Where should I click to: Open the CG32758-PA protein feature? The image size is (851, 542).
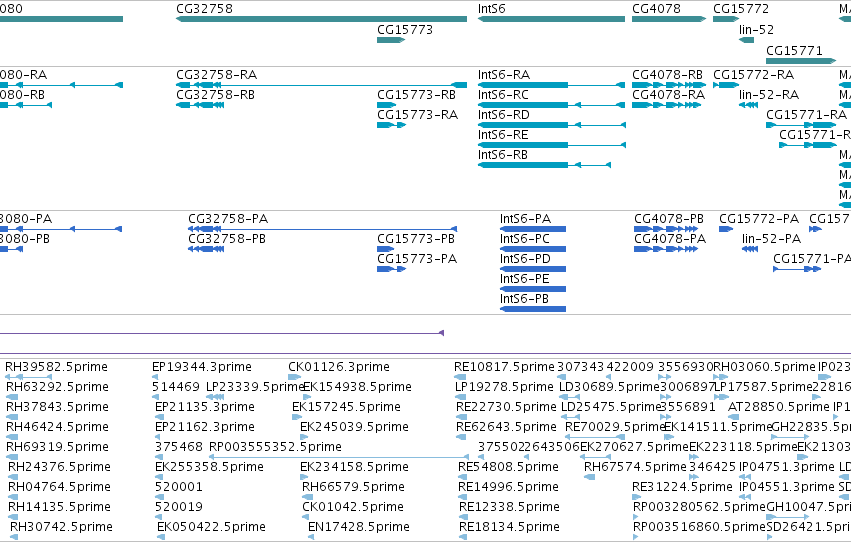click(x=322, y=229)
